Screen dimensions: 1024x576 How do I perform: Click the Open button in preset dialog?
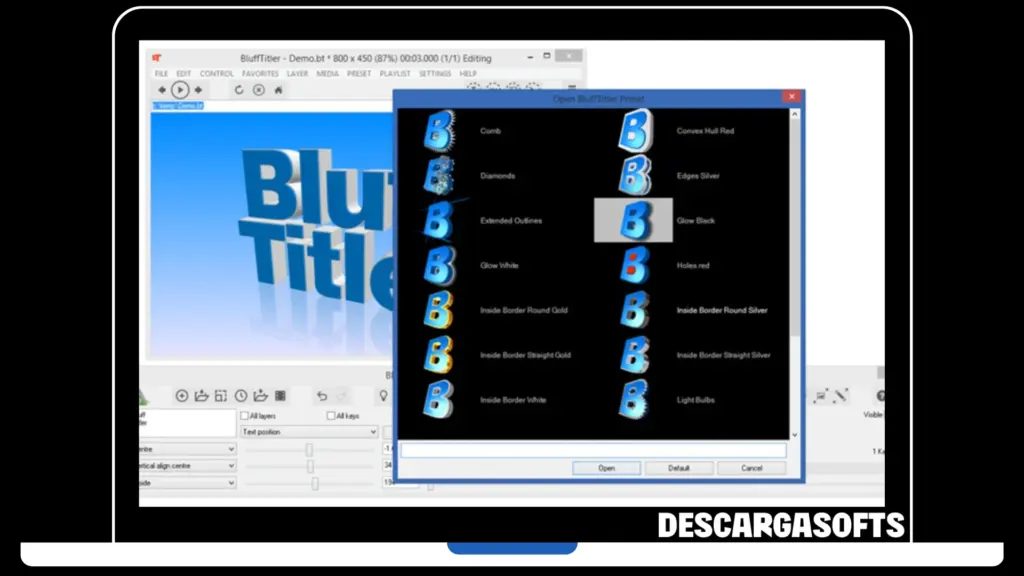tap(607, 468)
